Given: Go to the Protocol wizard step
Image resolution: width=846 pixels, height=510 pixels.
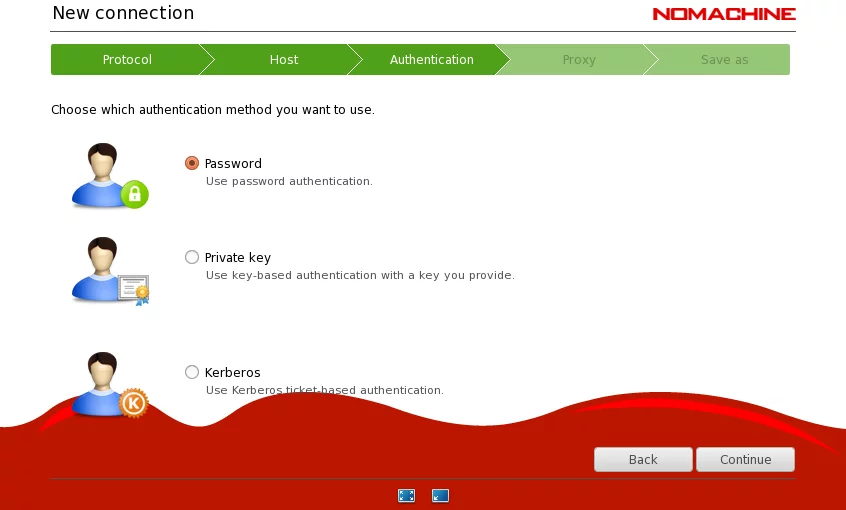Looking at the screenshot, I should pos(127,60).
